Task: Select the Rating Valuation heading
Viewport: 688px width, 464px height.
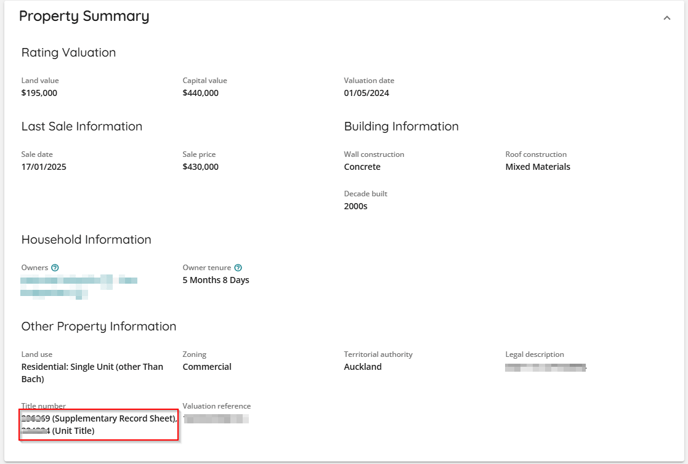Action: [68, 53]
